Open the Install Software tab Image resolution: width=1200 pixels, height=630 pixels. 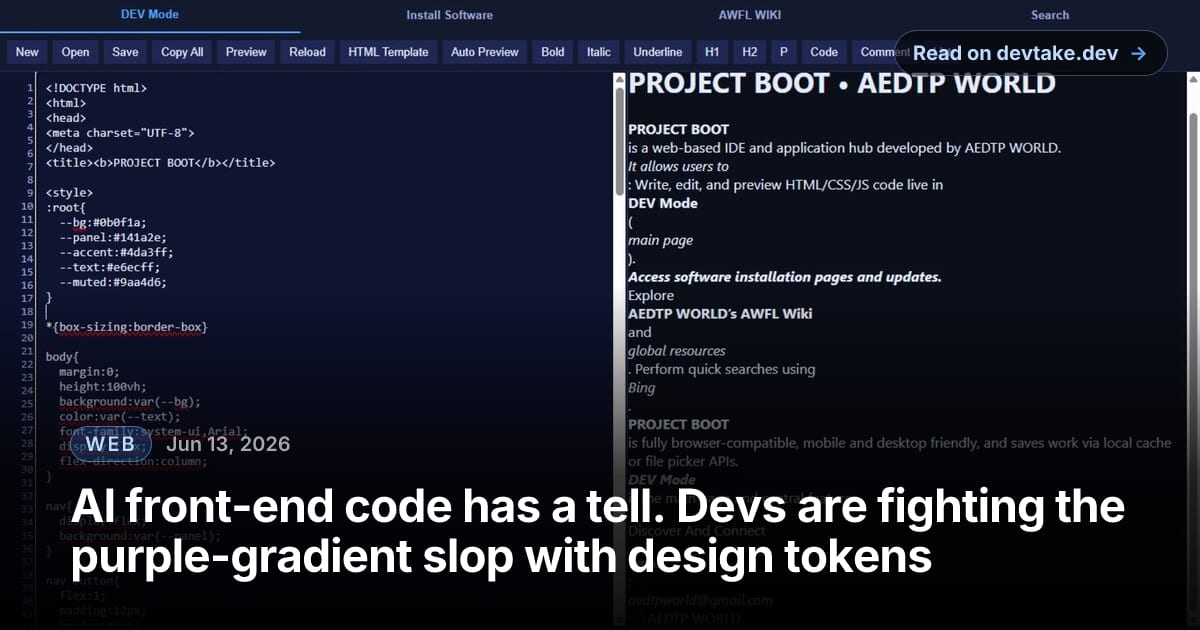[x=449, y=15]
